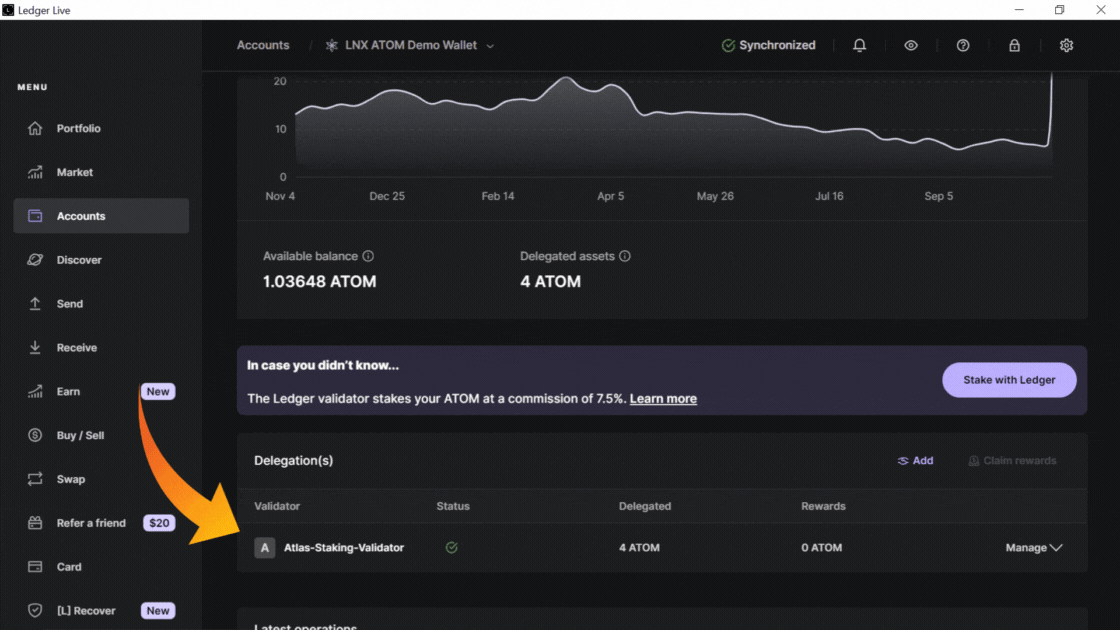Expand the Manage dropdown for the validator
This screenshot has width=1120, height=630.
tap(1033, 548)
